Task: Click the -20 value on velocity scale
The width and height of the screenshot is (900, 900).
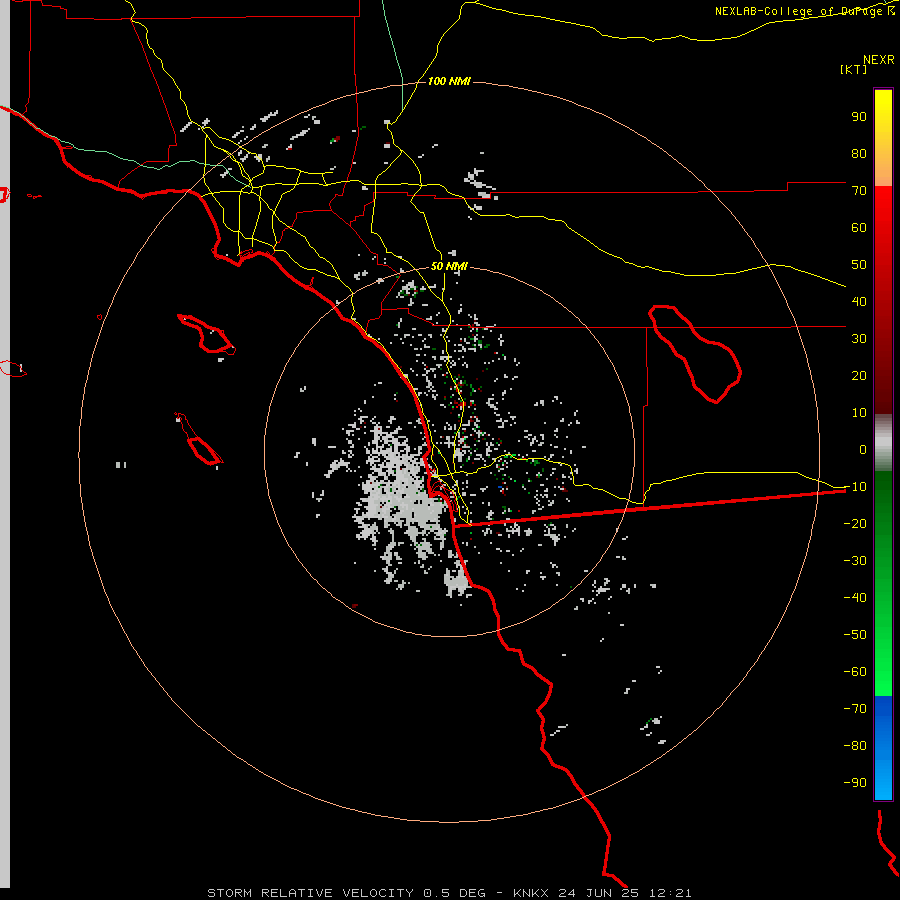Action: pos(855,524)
